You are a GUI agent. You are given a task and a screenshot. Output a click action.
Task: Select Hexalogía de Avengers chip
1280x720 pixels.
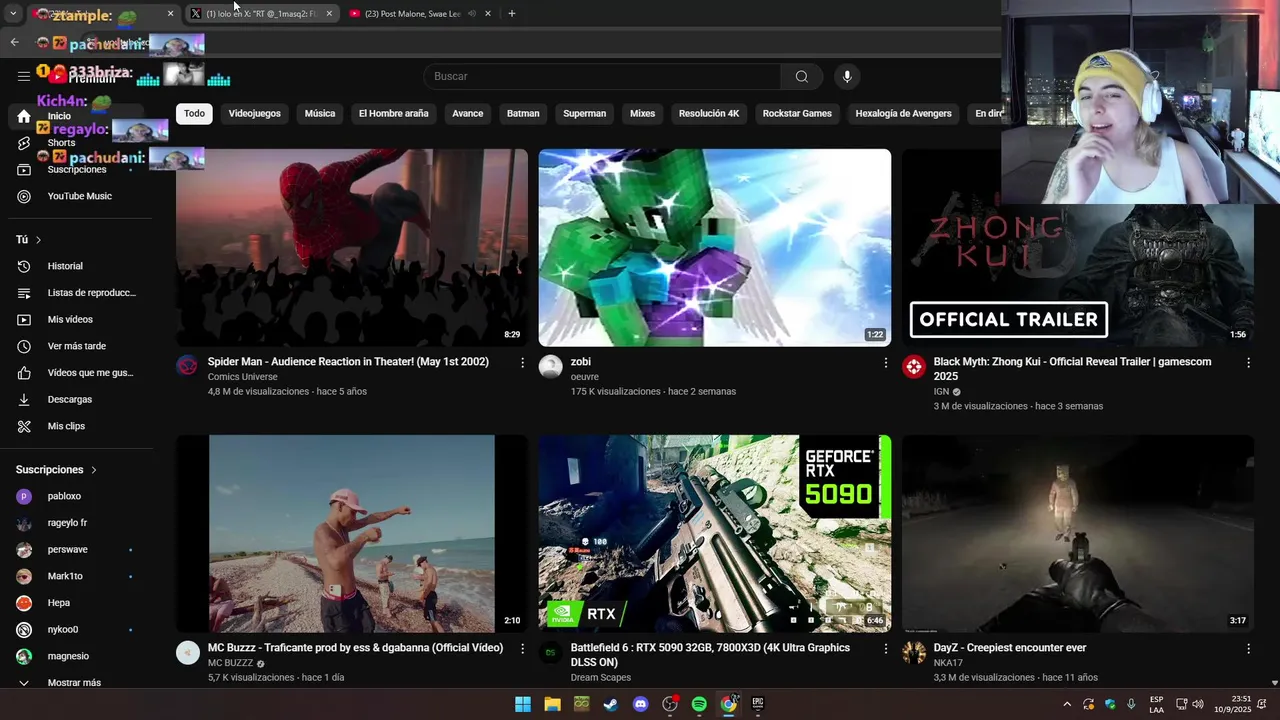(x=903, y=113)
